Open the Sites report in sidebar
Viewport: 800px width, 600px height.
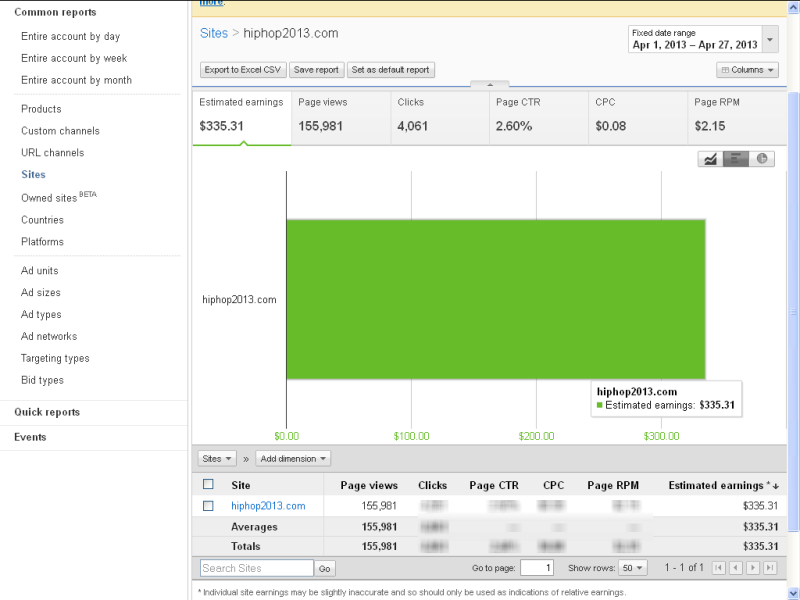[33, 174]
